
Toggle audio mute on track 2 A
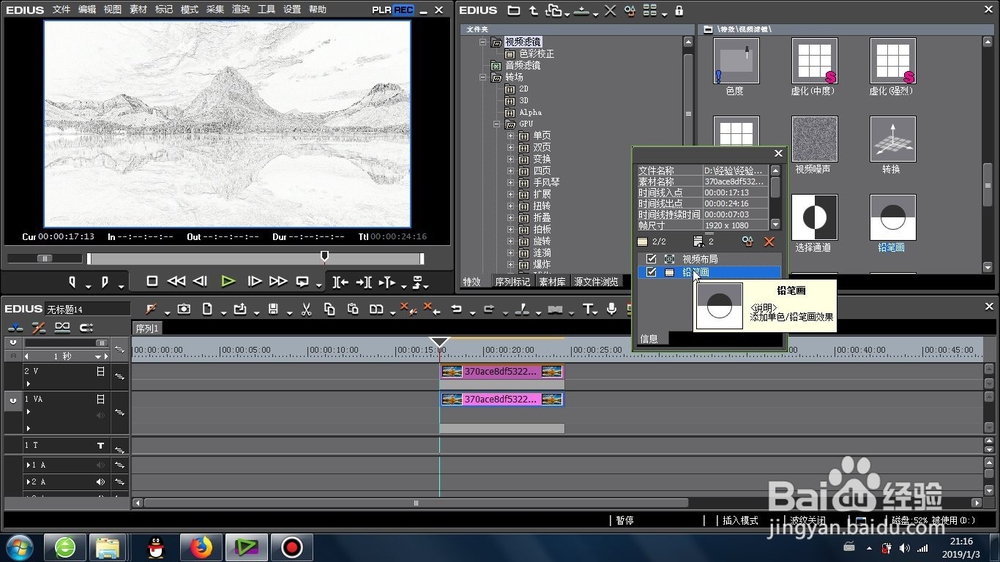click(x=100, y=482)
